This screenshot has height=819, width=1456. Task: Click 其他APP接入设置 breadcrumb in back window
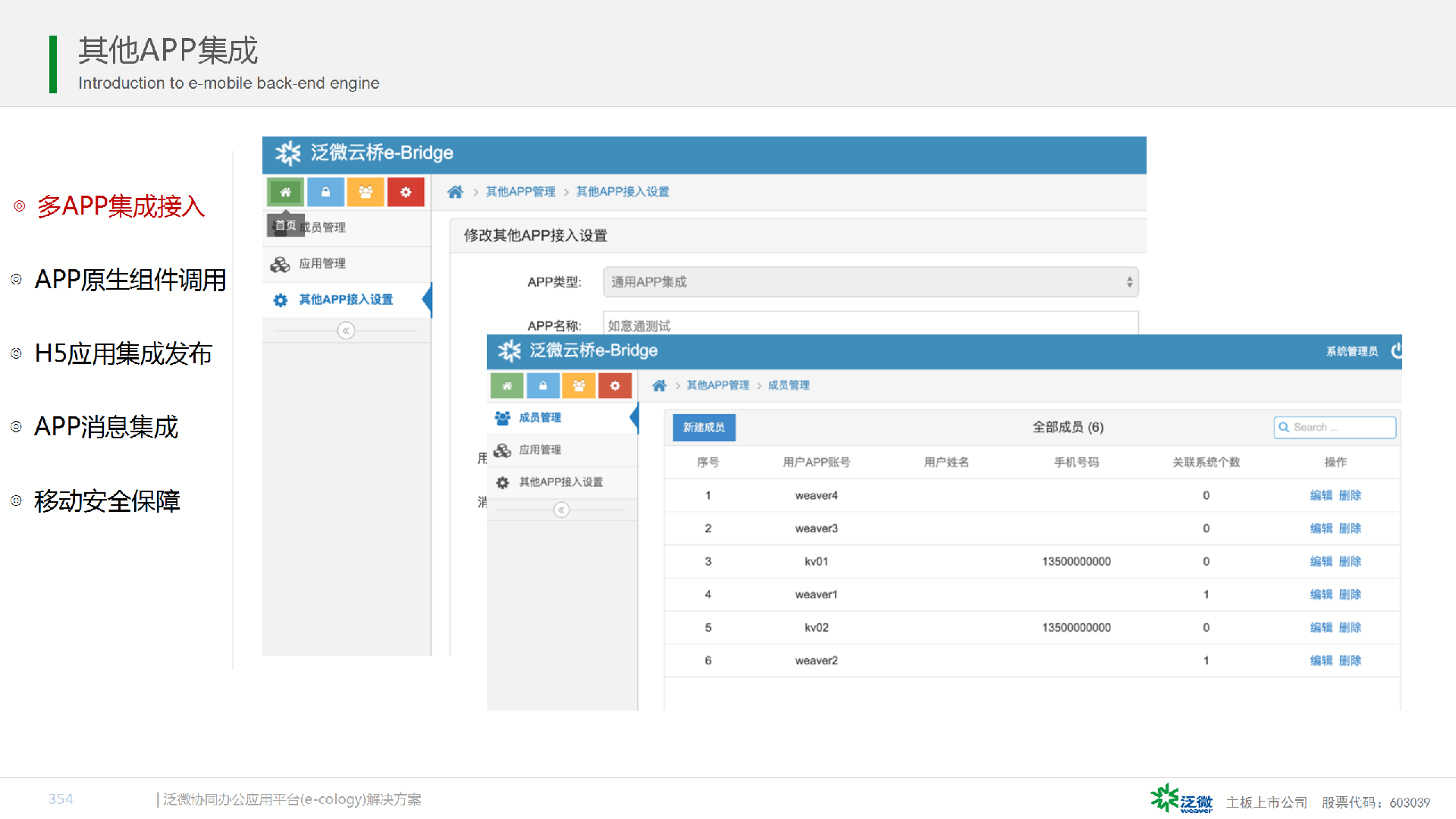tap(623, 192)
